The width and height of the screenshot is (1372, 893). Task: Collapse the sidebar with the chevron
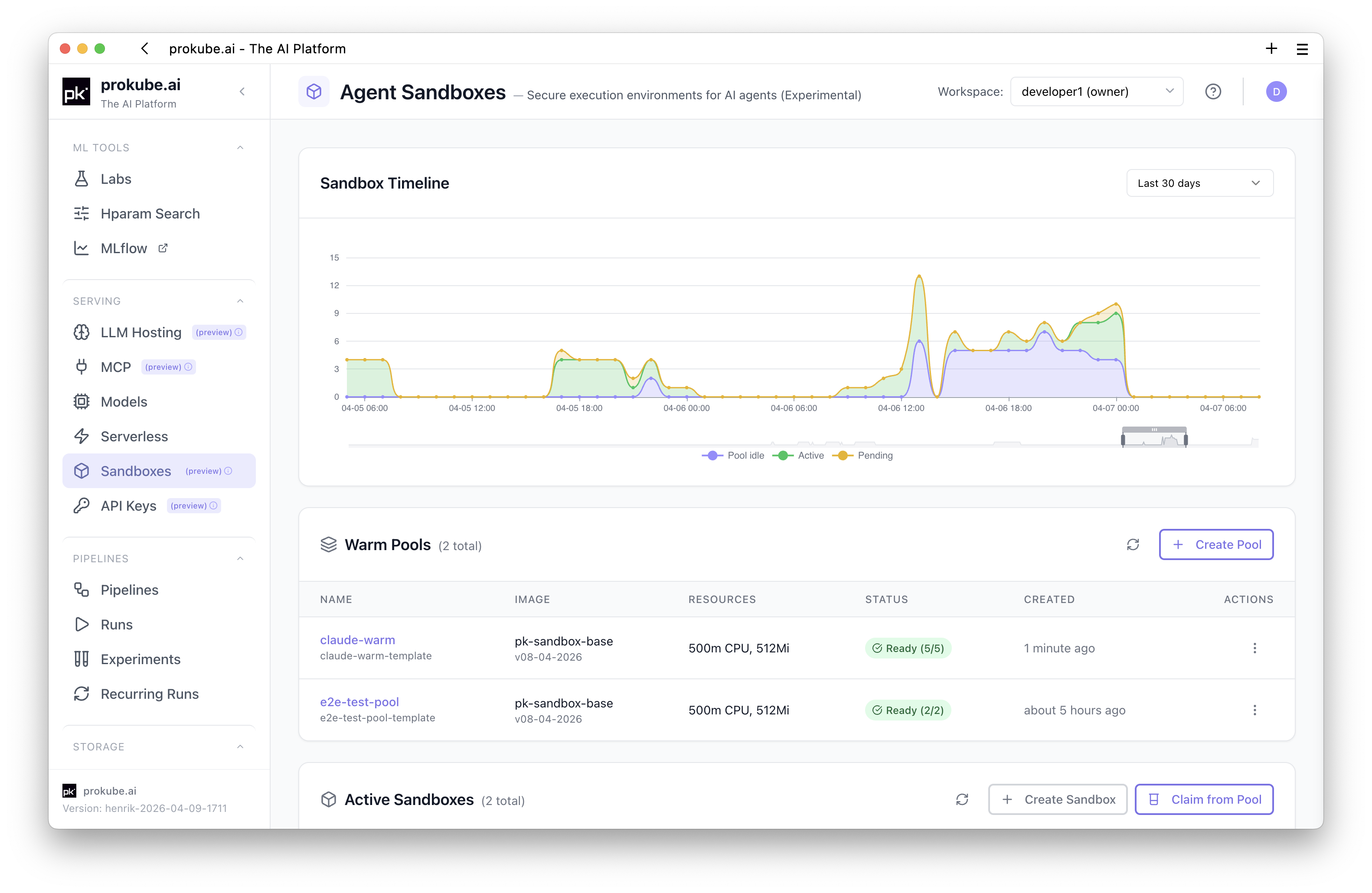tap(242, 91)
